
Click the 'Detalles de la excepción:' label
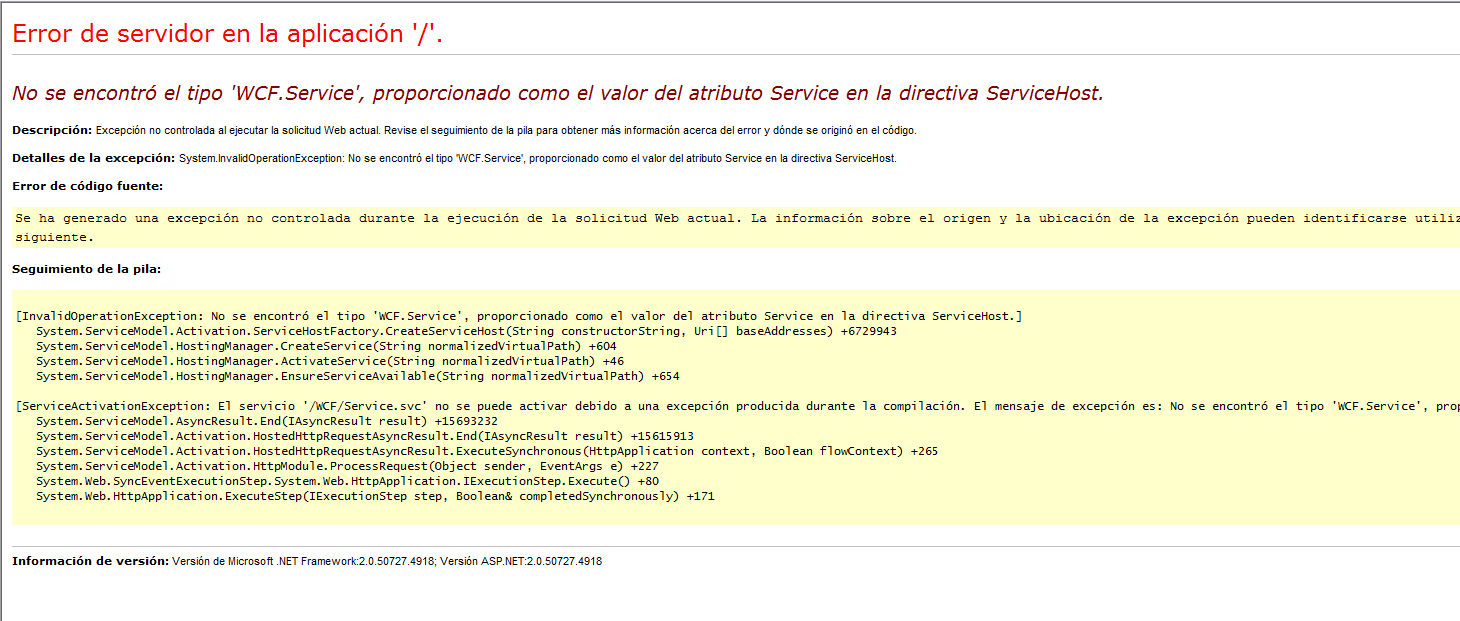coord(93,158)
